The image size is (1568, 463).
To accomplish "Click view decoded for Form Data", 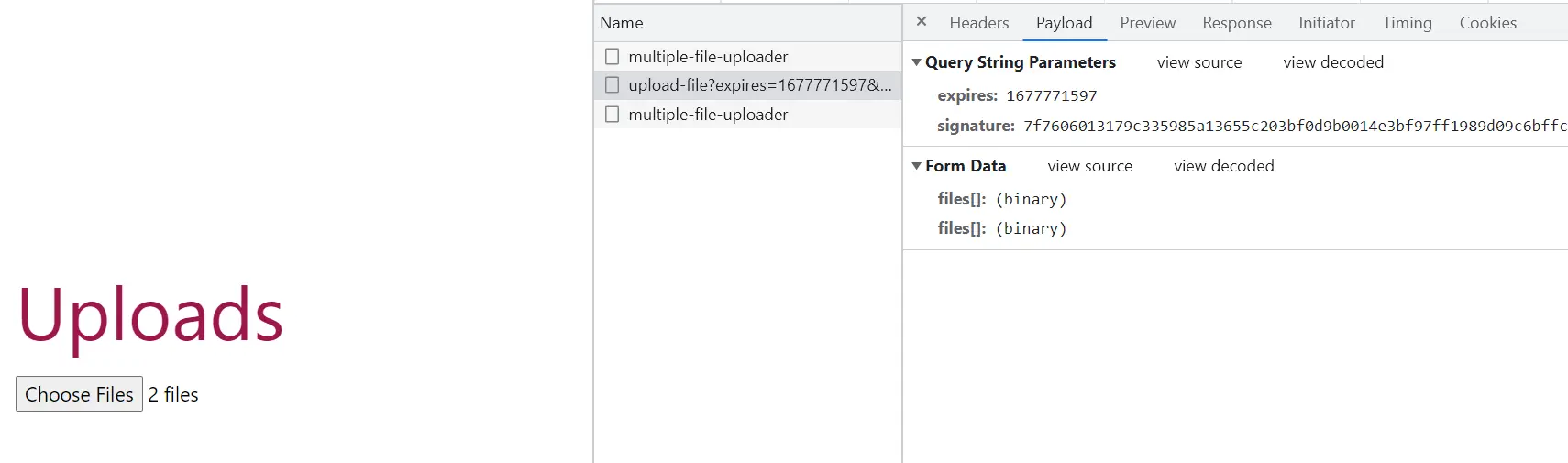I will point(1223,166).
